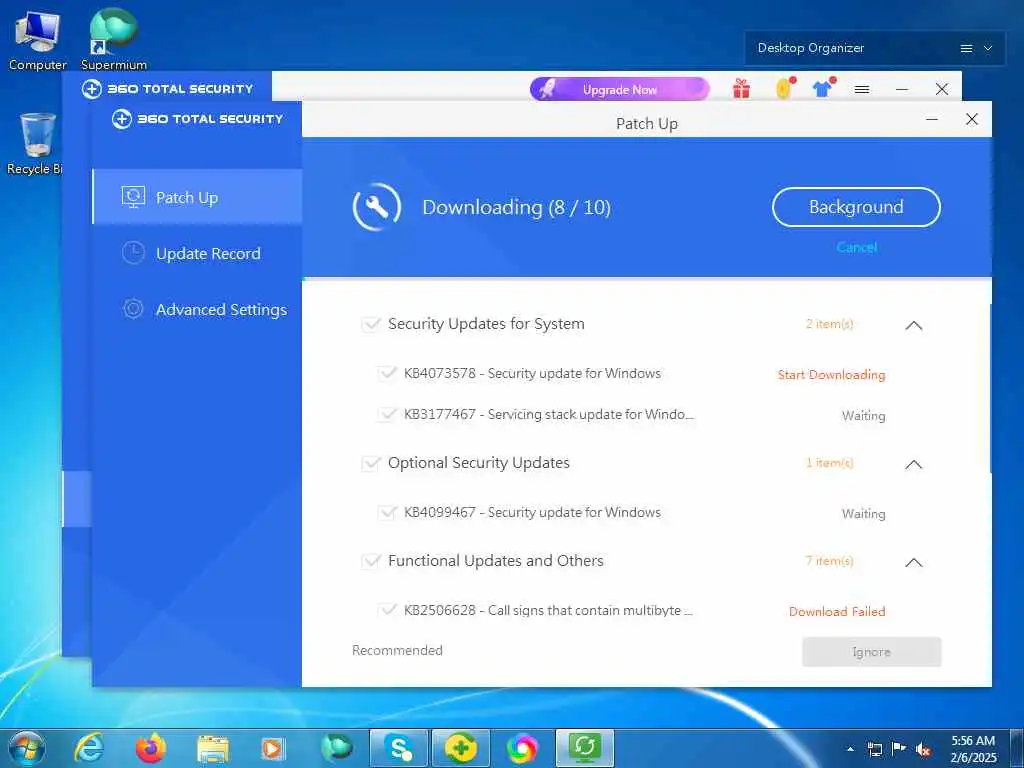Viewport: 1024px width, 768px height.
Task: Open the blue shirt skin icon
Action: (823, 88)
